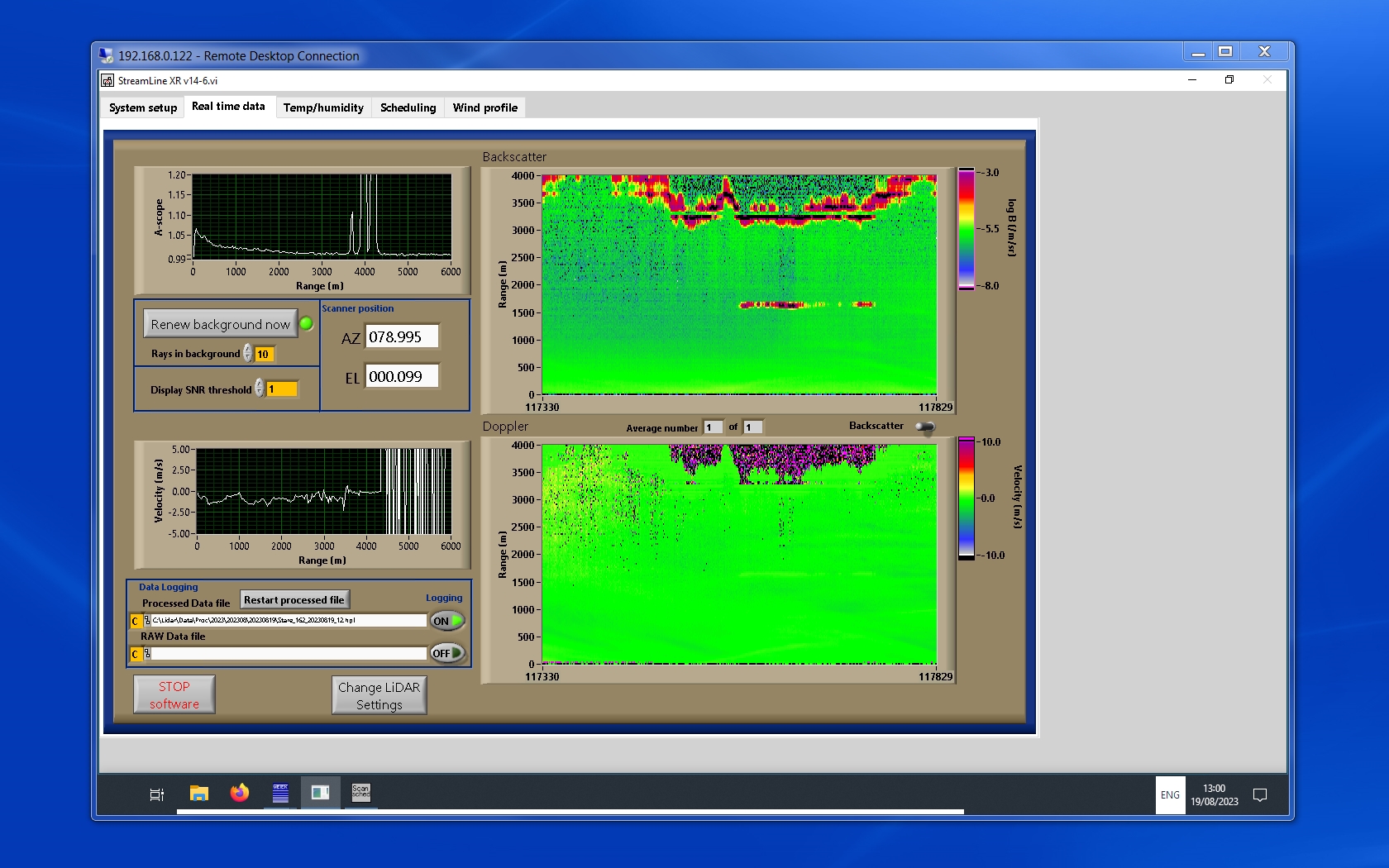Click the ENG language selector in tray
Screen dimensions: 1389x868
[1169, 795]
